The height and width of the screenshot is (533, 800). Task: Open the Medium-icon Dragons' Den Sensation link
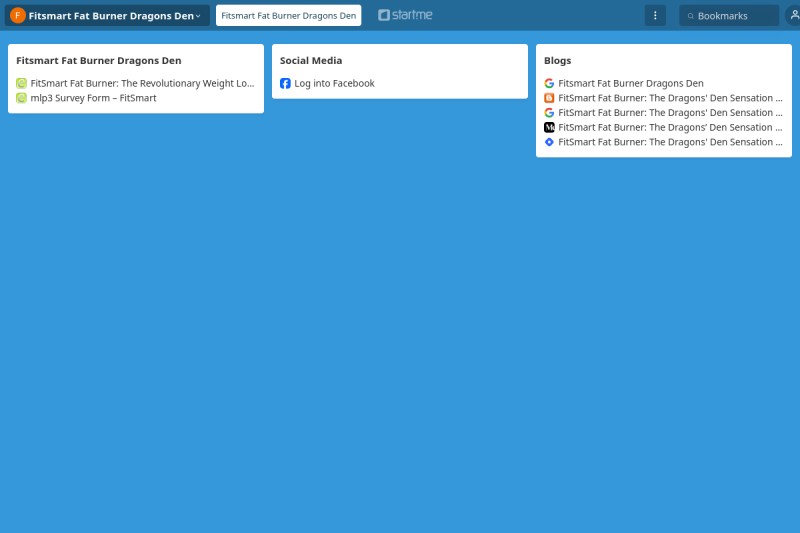pyautogui.click(x=670, y=128)
